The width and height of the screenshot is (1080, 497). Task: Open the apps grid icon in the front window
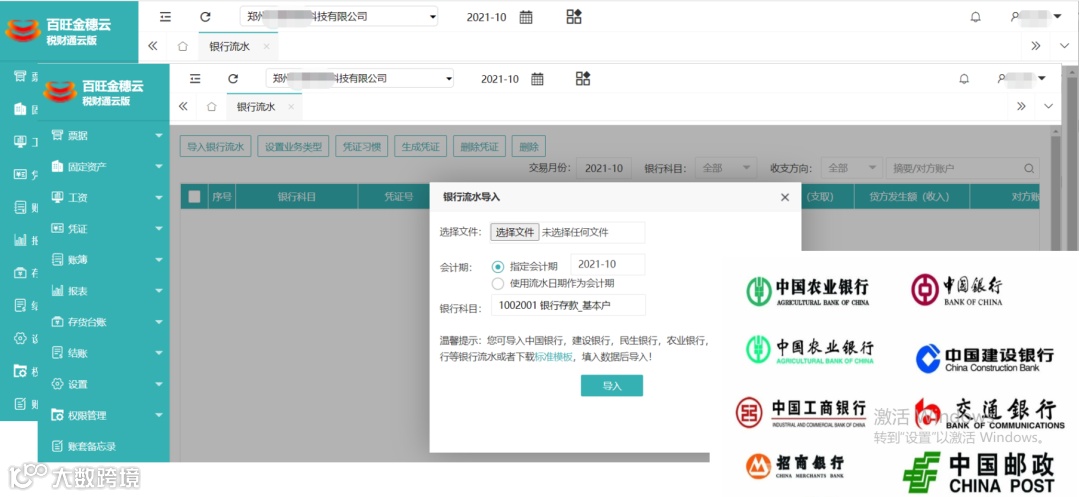(x=583, y=78)
